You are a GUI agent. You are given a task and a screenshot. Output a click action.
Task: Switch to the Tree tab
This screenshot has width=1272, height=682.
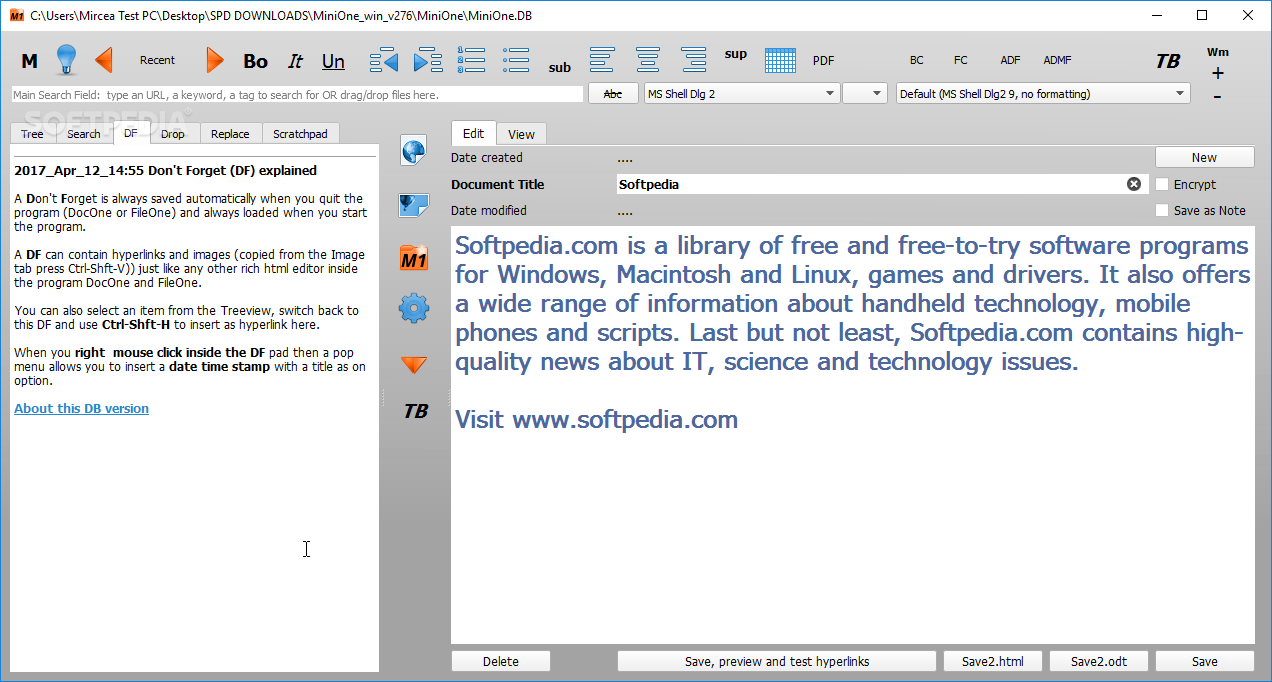[32, 134]
